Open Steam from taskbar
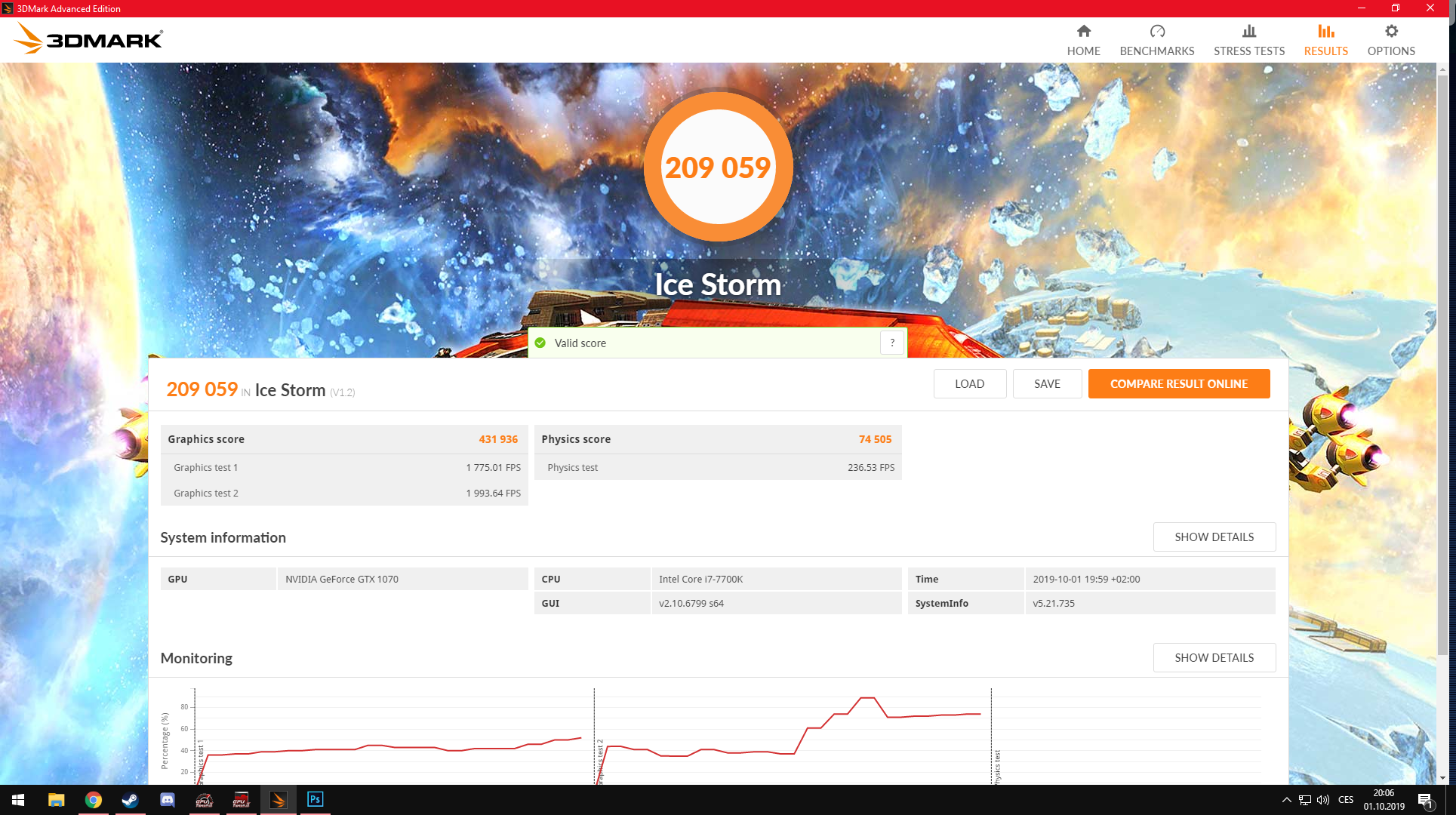Screen dimensions: 1456x815 pos(130,800)
